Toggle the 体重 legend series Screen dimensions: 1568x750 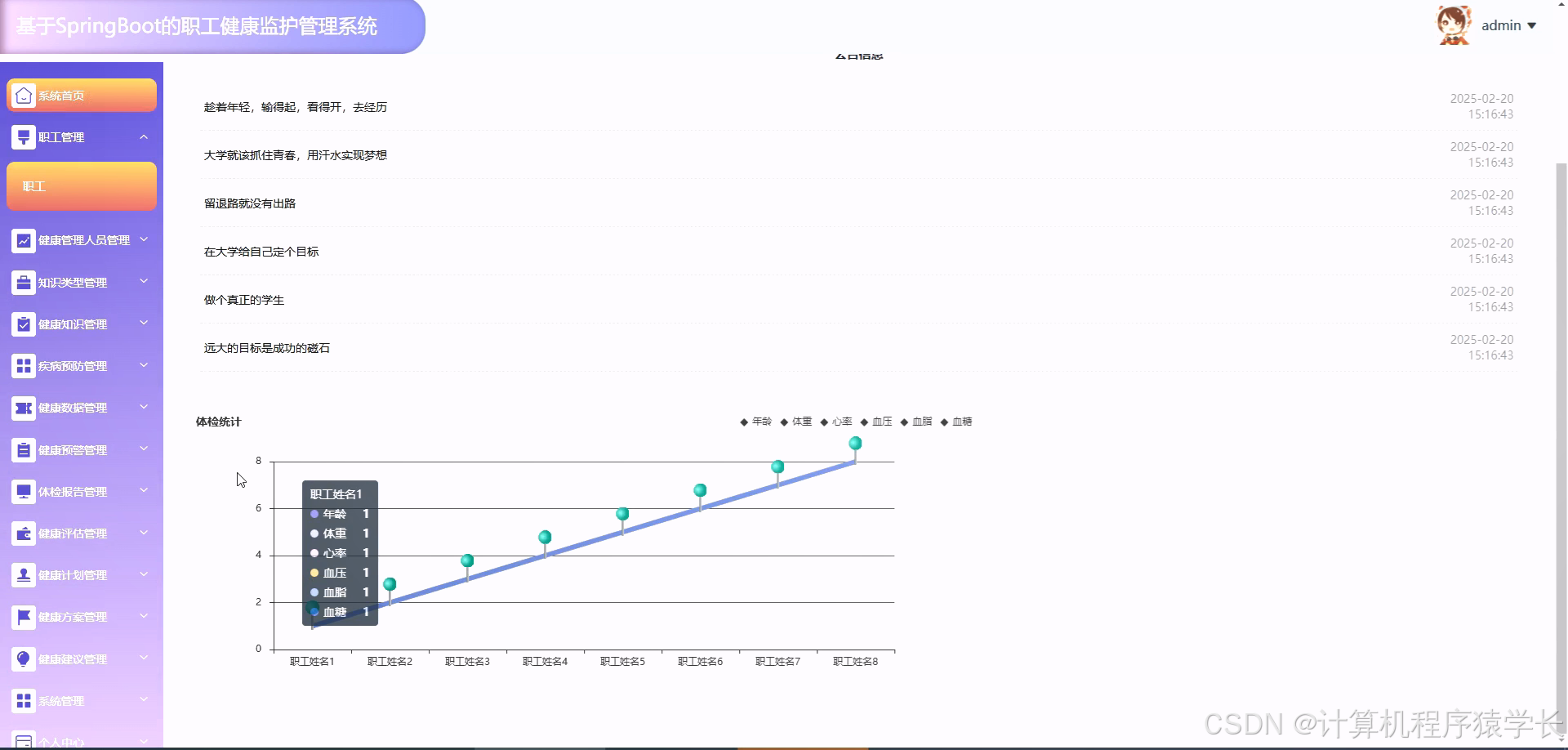click(x=795, y=422)
